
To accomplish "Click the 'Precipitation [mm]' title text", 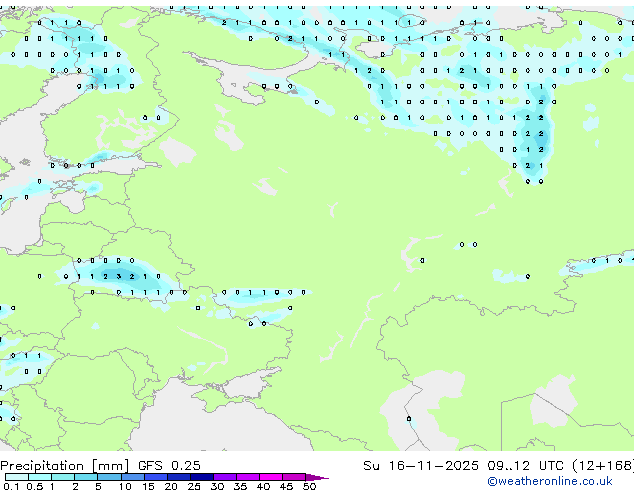I will click(65, 466).
